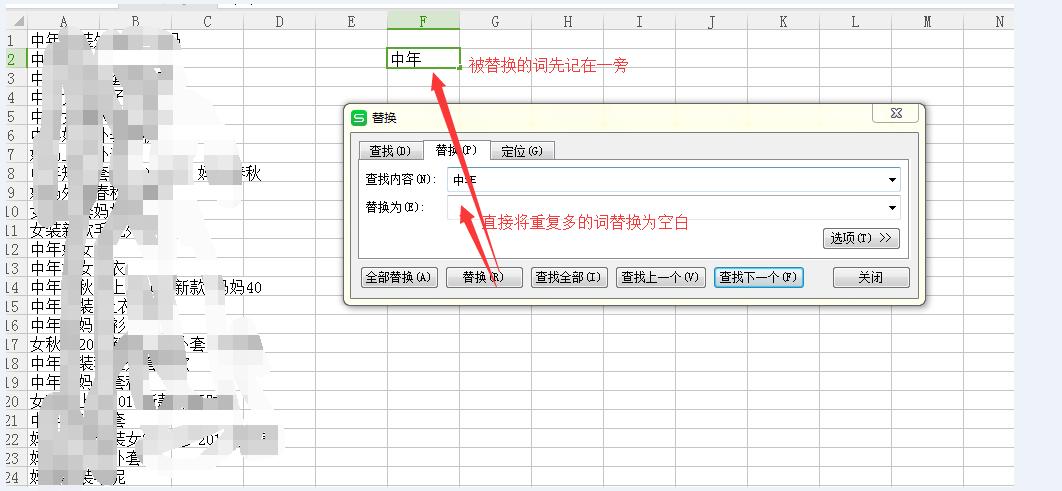
Task: Select column D header
Action: (x=280, y=22)
